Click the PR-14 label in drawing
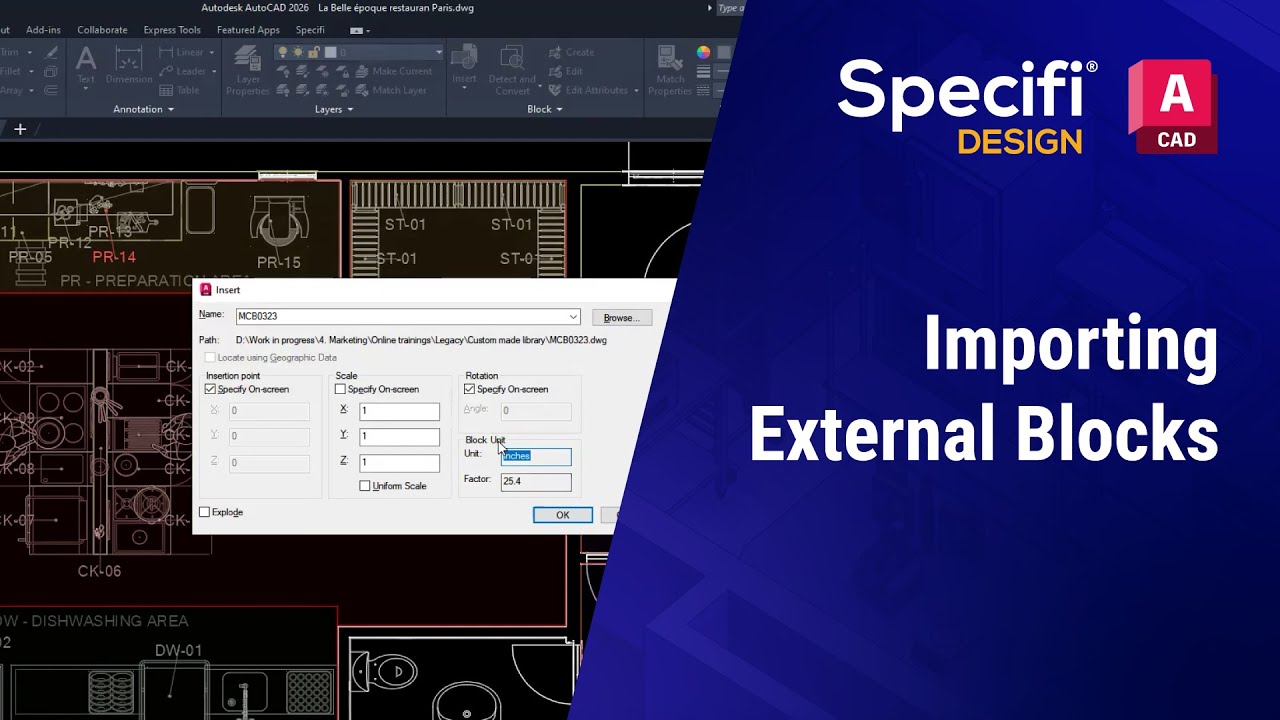 coord(114,257)
